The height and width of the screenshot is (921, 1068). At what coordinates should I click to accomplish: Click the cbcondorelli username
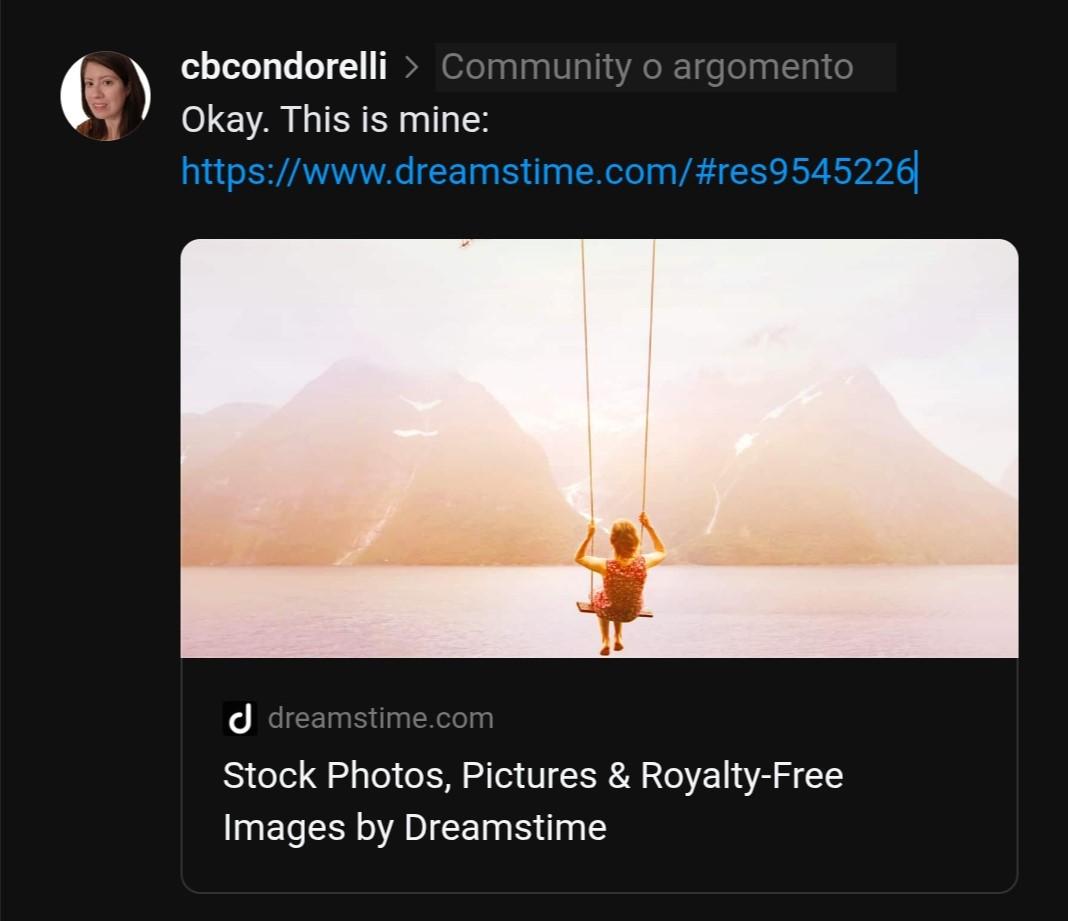[284, 67]
